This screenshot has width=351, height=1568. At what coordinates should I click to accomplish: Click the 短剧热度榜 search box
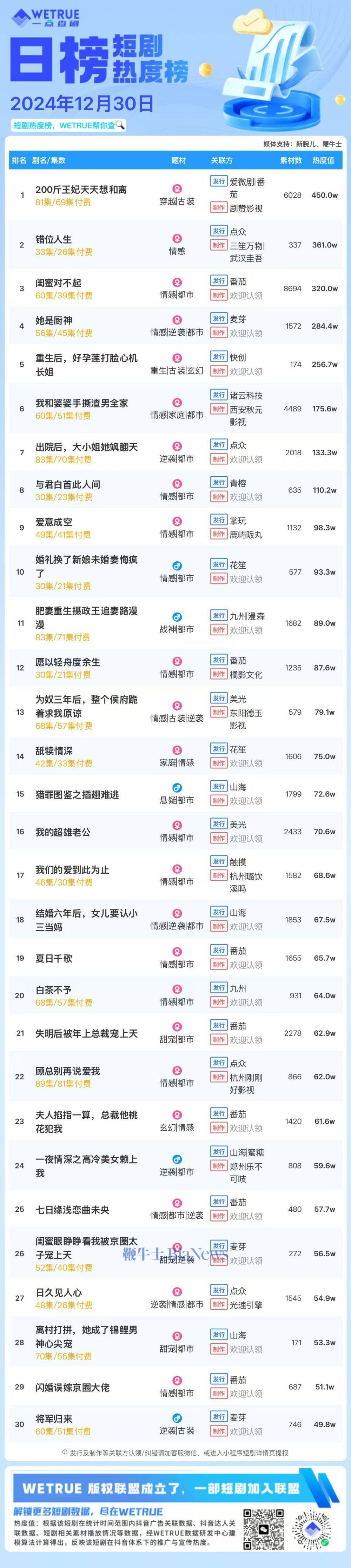[x=69, y=125]
